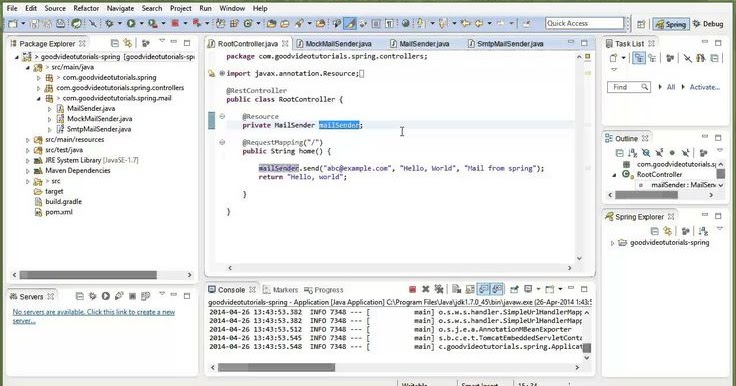Expand goodvideotutorials-spring in Spring Explorer
The width and height of the screenshot is (736, 386).
click(612, 243)
